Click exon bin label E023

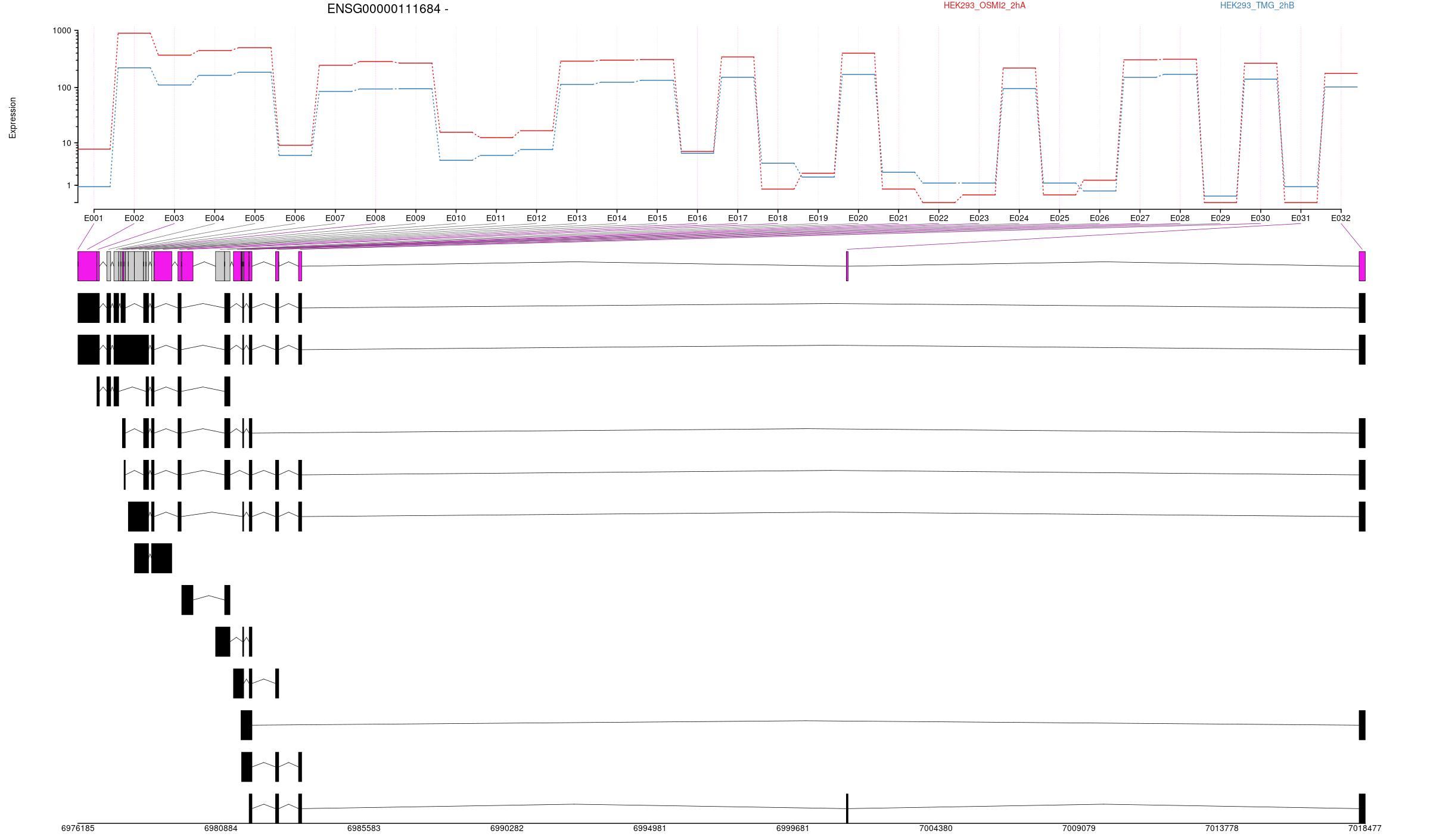pyautogui.click(x=979, y=218)
